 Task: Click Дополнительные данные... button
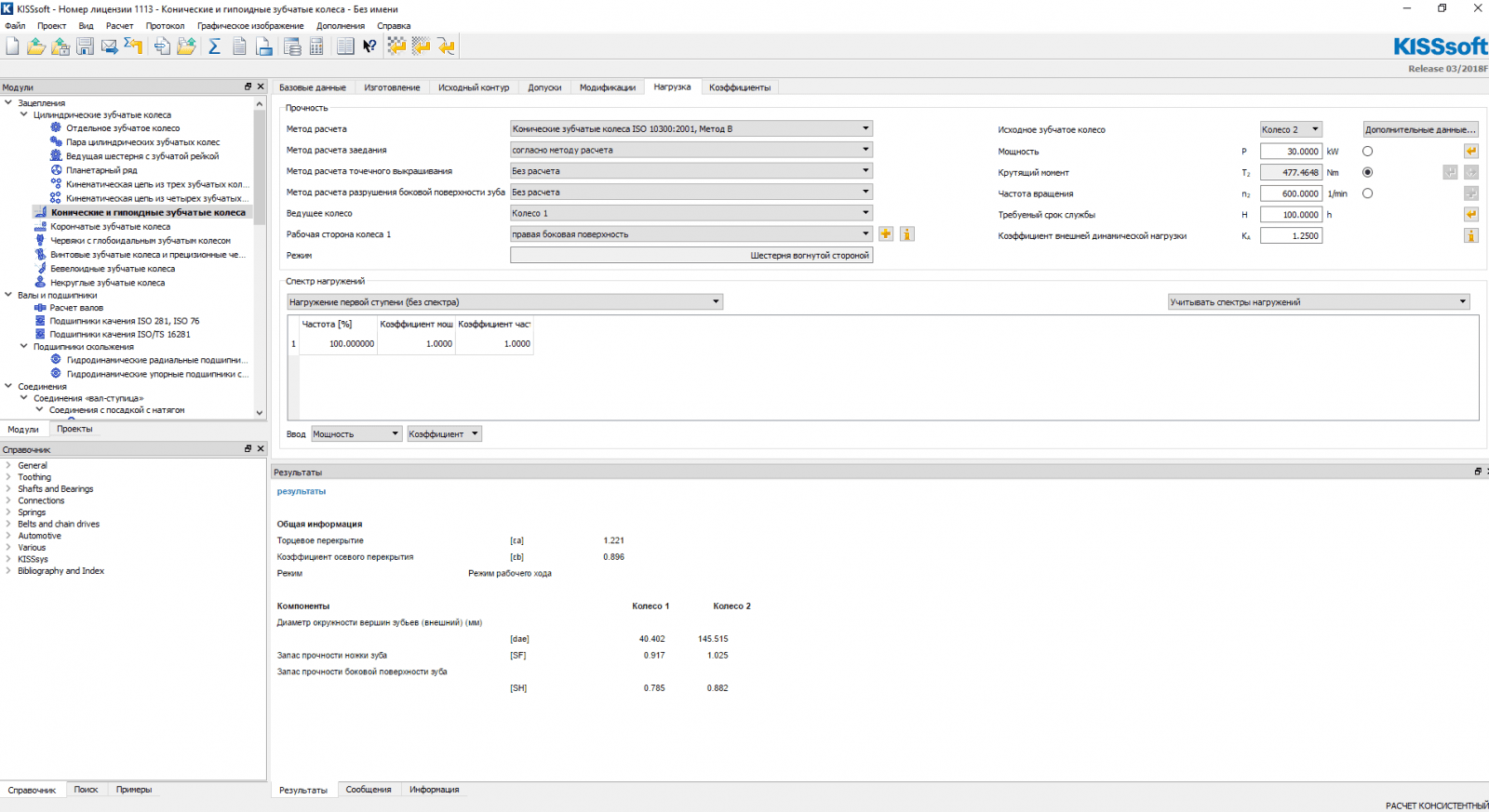tap(1420, 129)
